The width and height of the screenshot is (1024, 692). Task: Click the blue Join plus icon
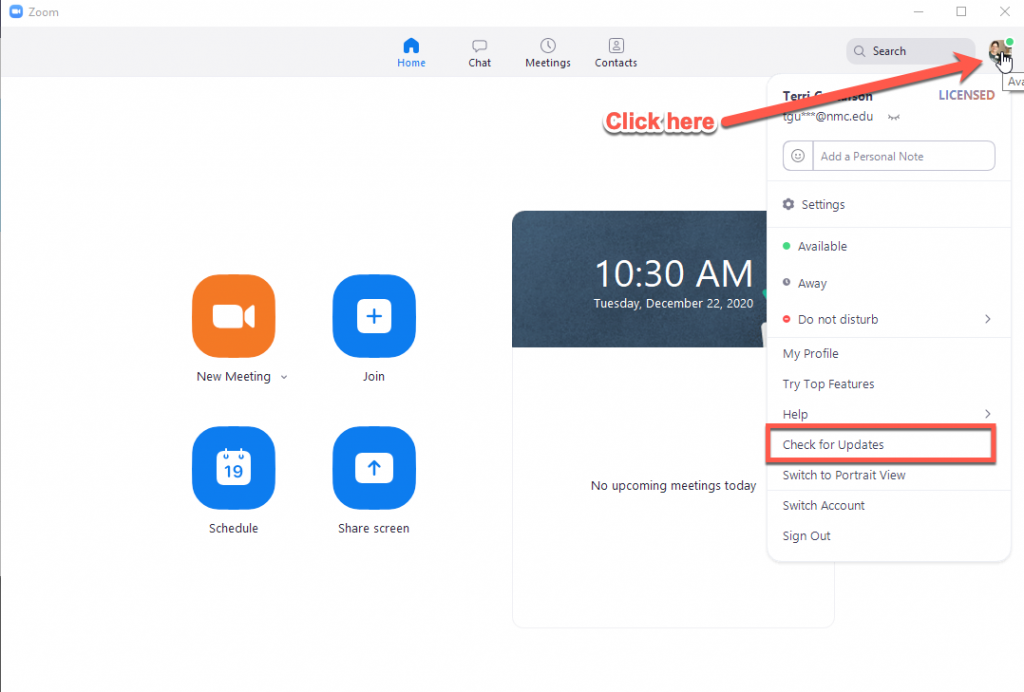pos(374,316)
